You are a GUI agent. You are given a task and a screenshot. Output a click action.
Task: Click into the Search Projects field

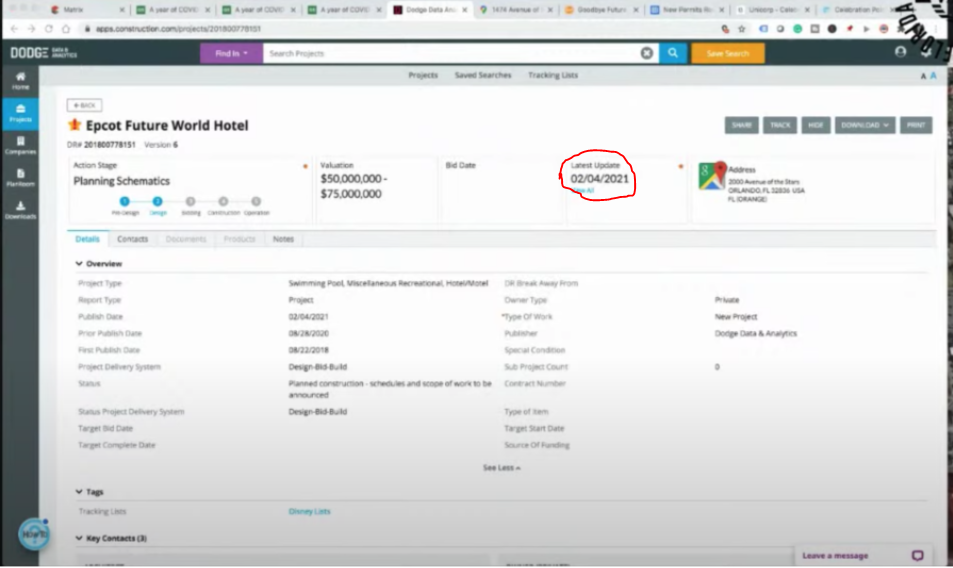point(450,53)
